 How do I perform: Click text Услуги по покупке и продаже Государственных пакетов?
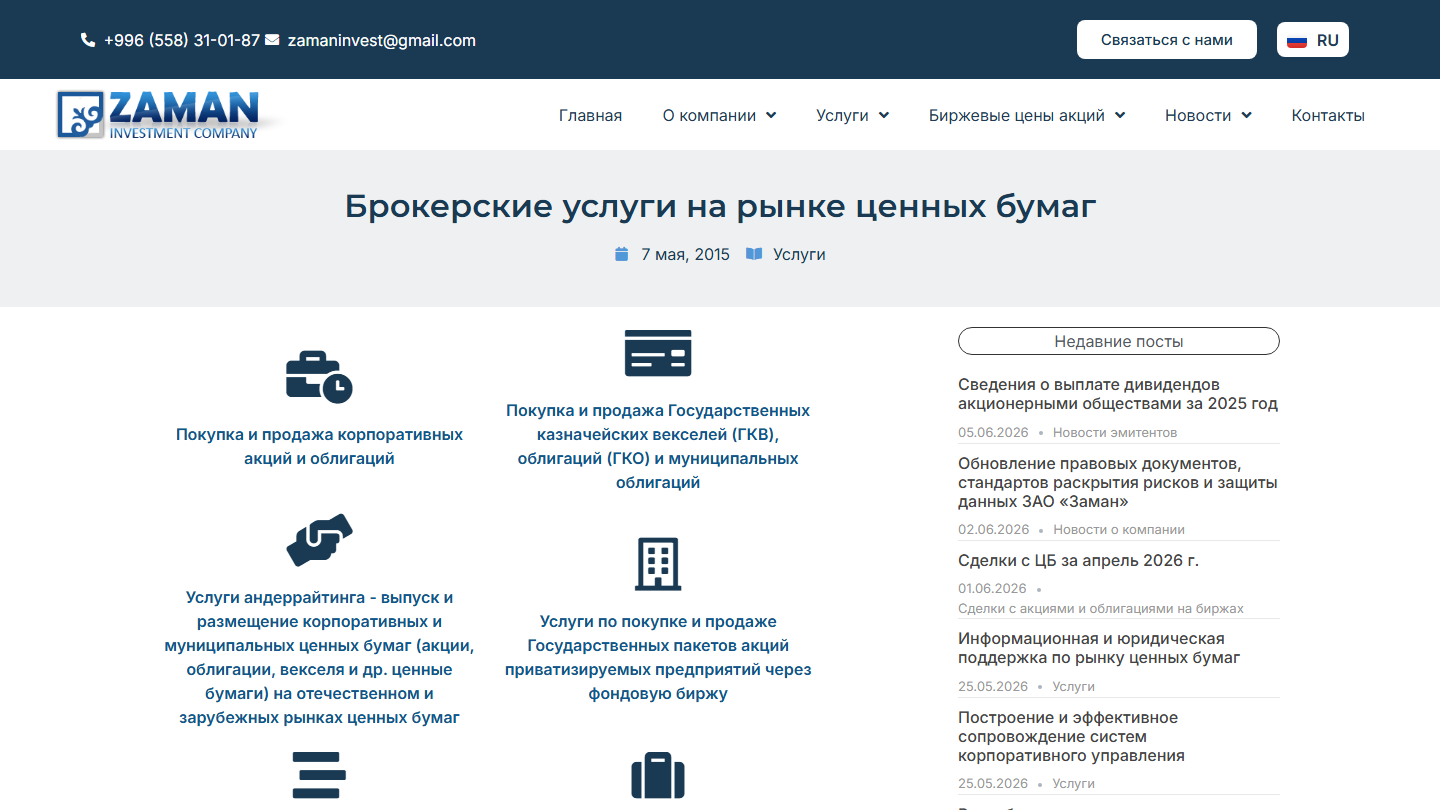(658, 657)
